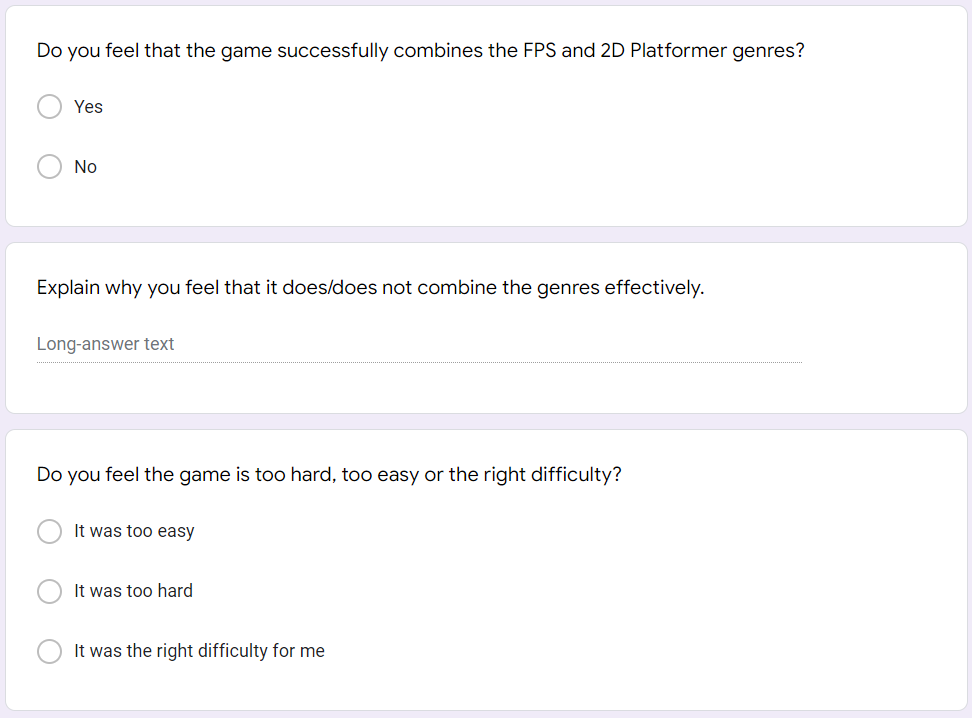The image size is (972, 718).
Task: Click the 'Yes' option label text
Action: (88, 107)
